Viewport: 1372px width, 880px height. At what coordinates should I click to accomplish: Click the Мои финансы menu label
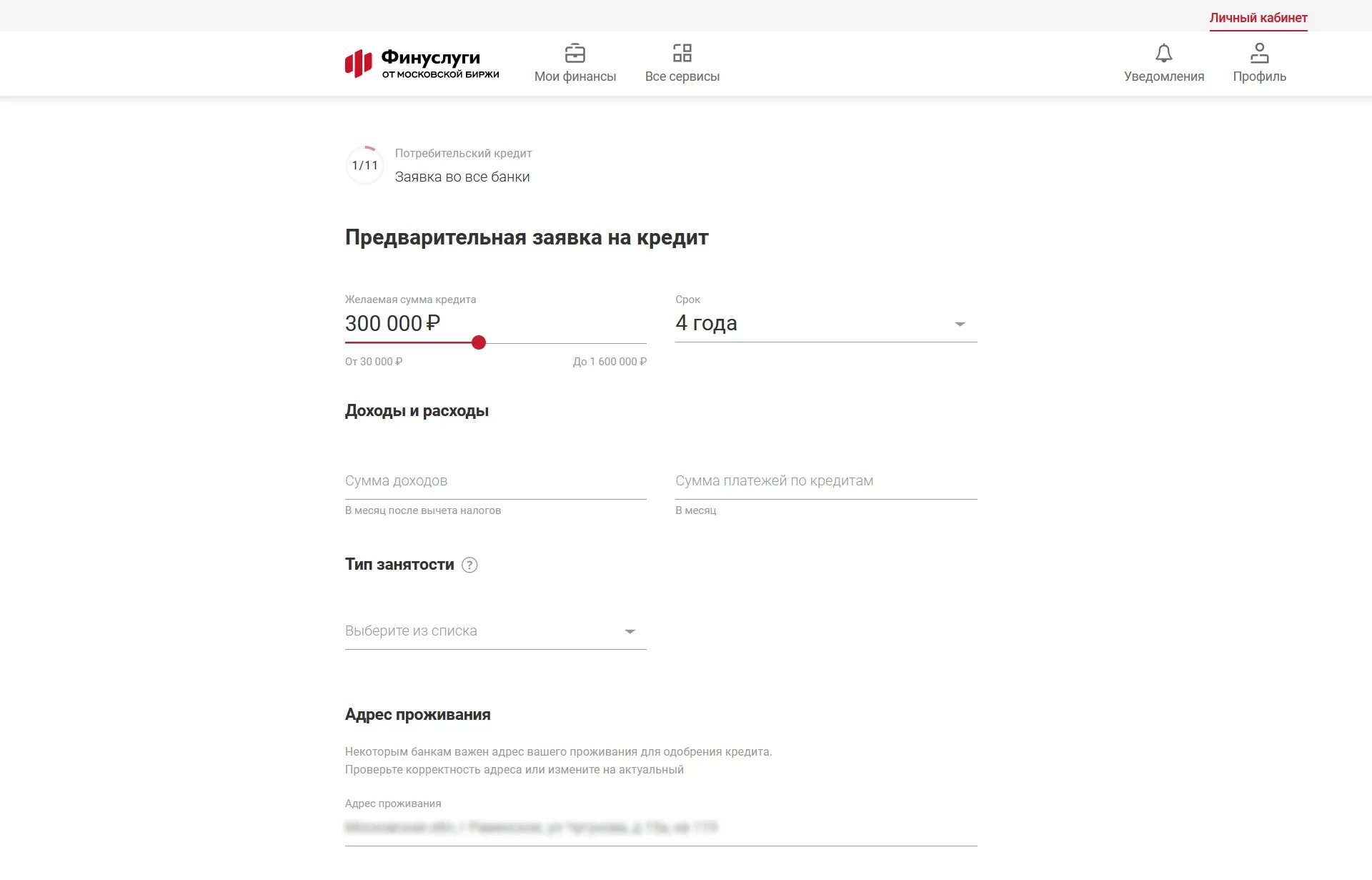pyautogui.click(x=575, y=76)
